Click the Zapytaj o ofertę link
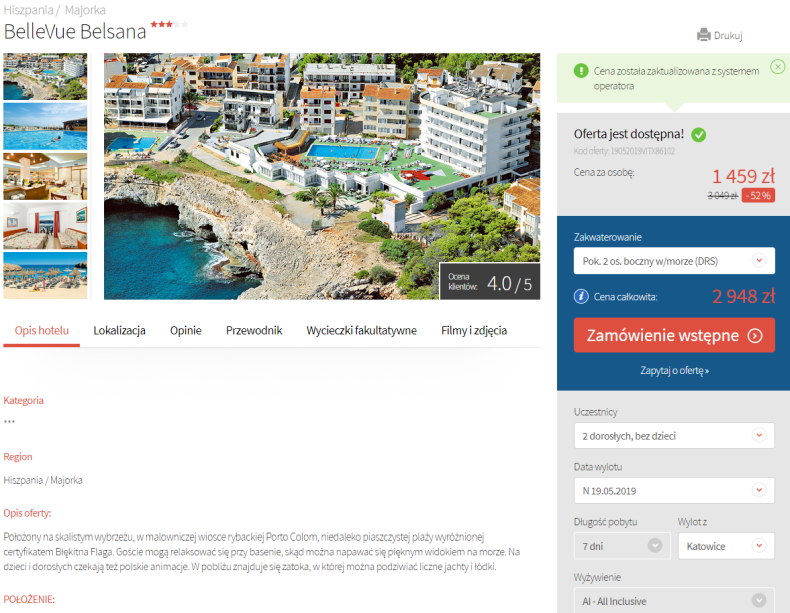The image size is (790, 613). pyautogui.click(x=674, y=371)
